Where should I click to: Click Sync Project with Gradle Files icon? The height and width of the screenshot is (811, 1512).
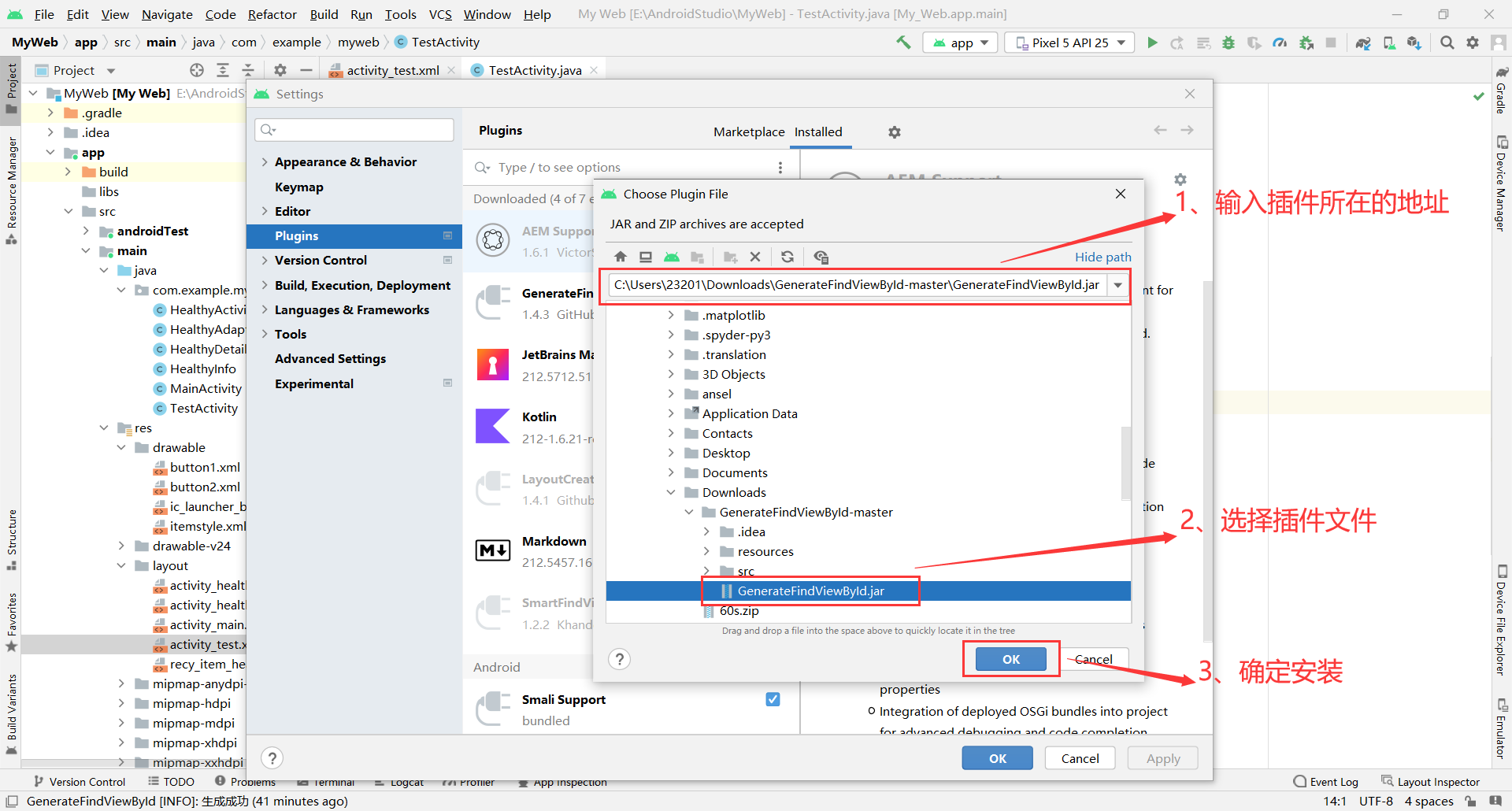(1363, 43)
